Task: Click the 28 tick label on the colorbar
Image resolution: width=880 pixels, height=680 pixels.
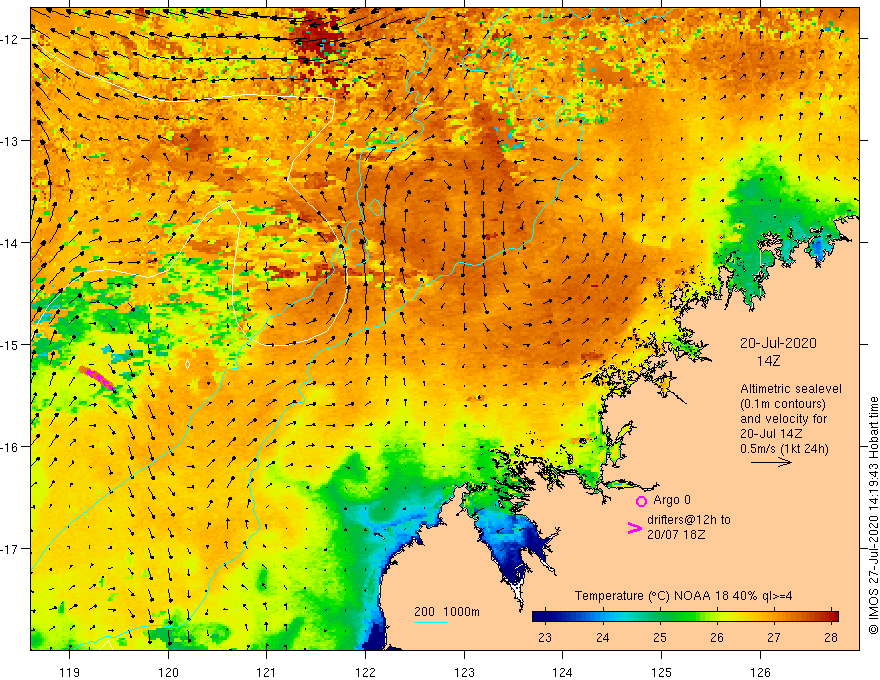Action: pyautogui.click(x=831, y=638)
